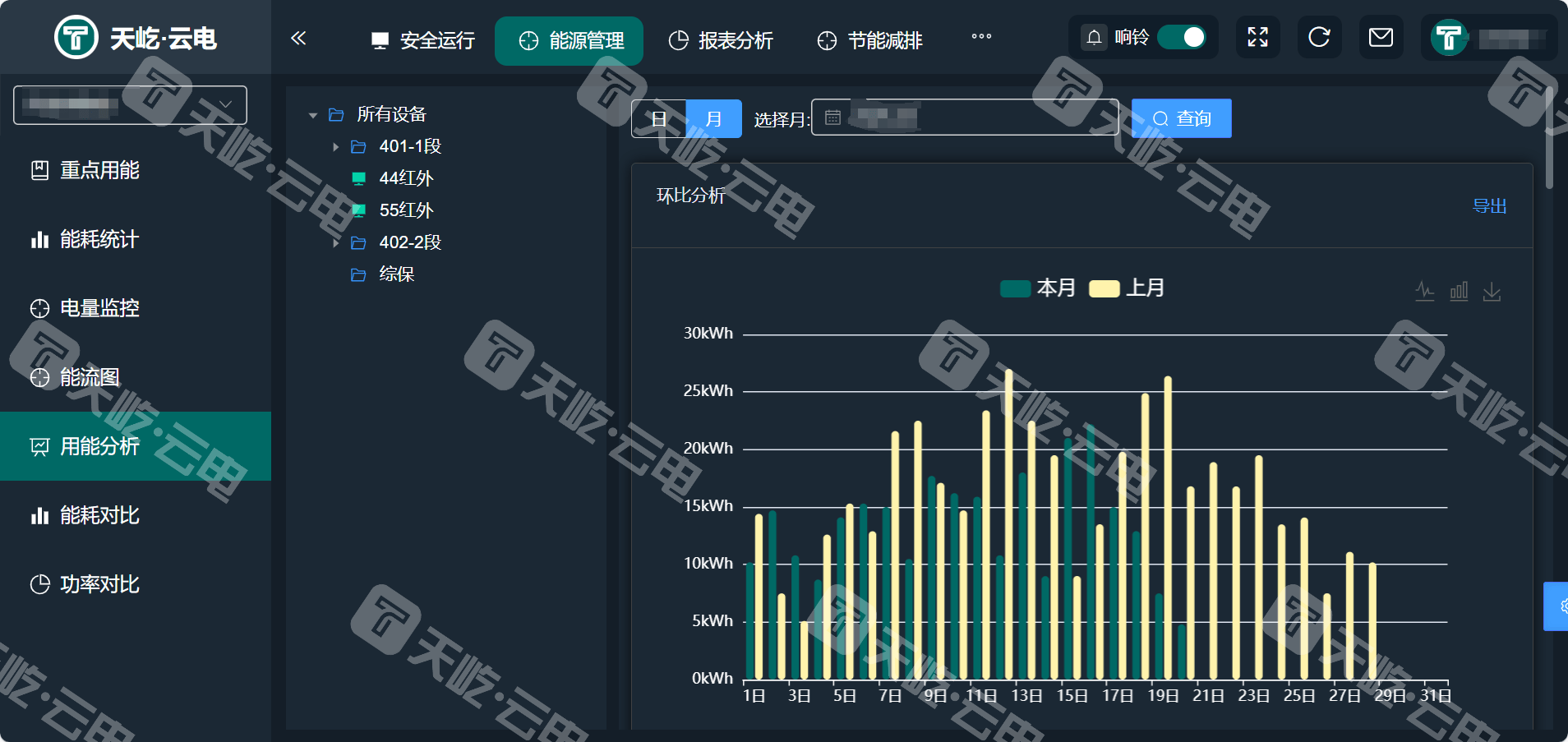1568x742 pixels.
Task: Collapse the sidebar with double-chevron icon
Action: (x=298, y=38)
